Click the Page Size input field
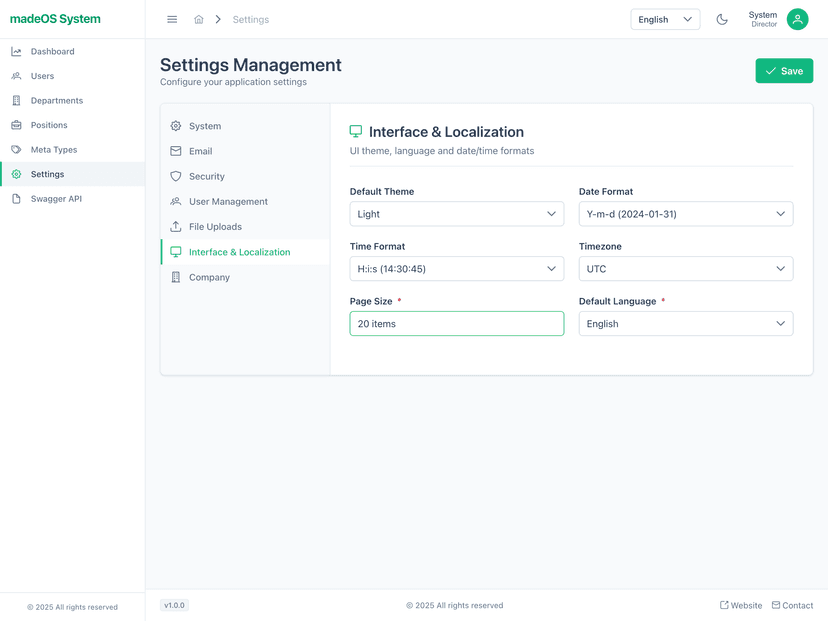828x621 pixels. pyautogui.click(x=457, y=324)
